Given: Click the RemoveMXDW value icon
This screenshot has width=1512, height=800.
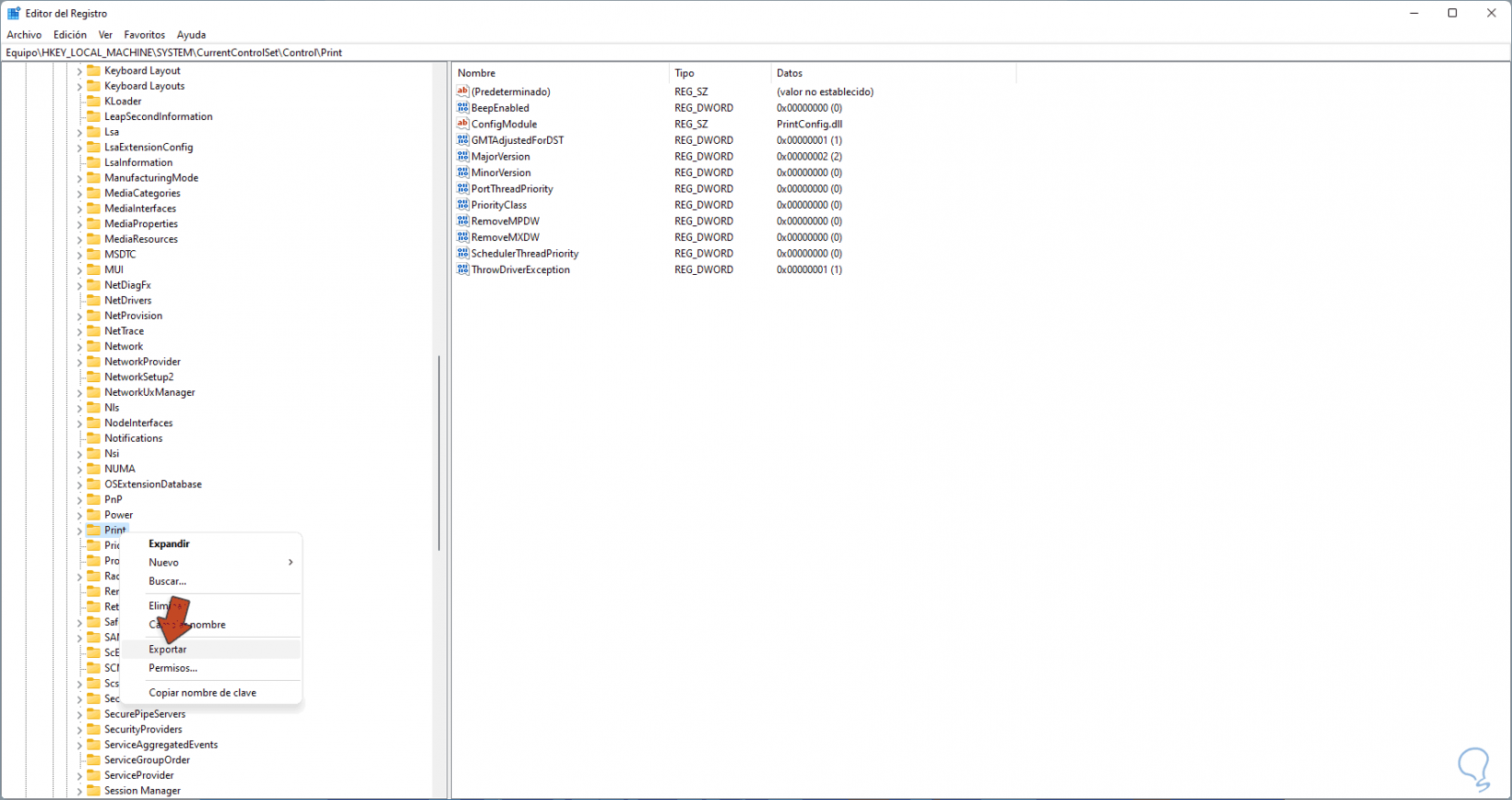Looking at the screenshot, I should coord(463,237).
